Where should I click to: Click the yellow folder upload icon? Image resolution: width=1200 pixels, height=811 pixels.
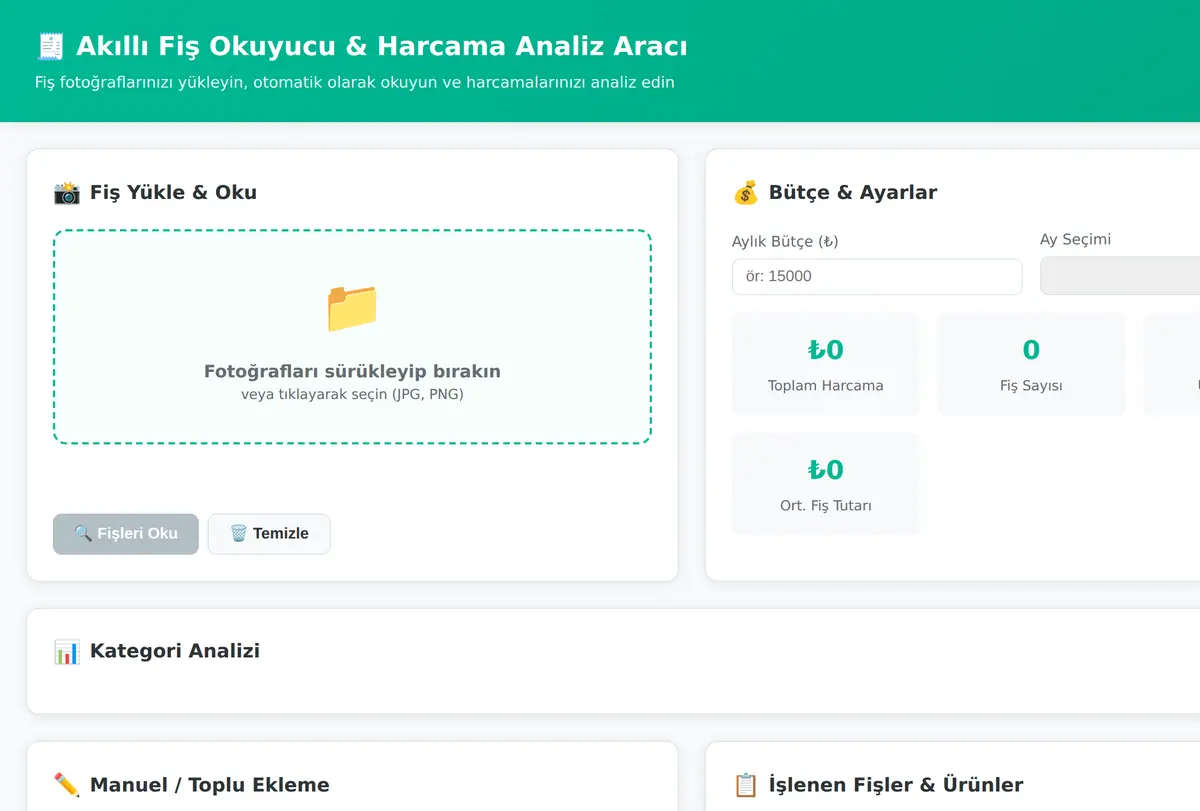coord(352,308)
